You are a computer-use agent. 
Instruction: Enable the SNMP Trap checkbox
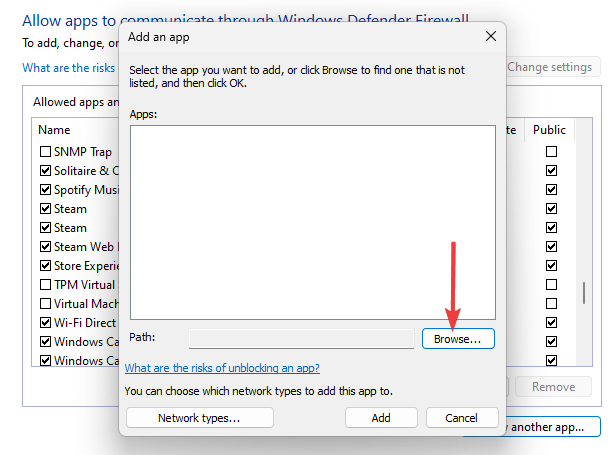pyautogui.click(x=45, y=152)
